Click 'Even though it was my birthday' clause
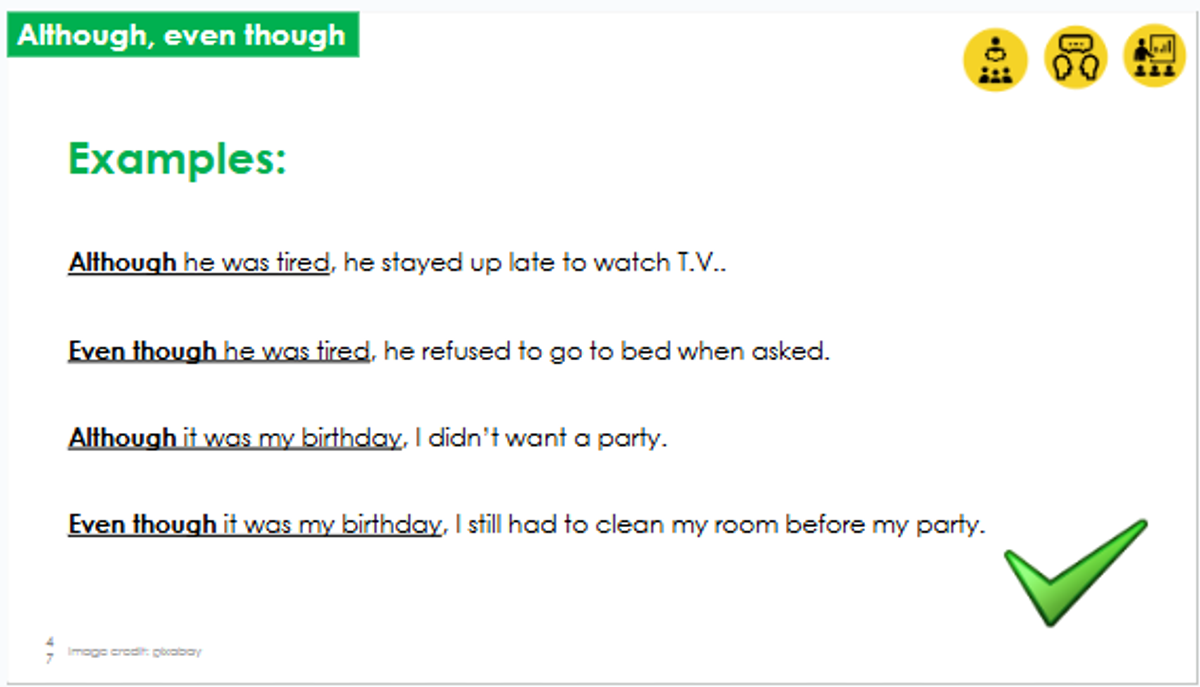1200x687 pixels. tap(255, 524)
